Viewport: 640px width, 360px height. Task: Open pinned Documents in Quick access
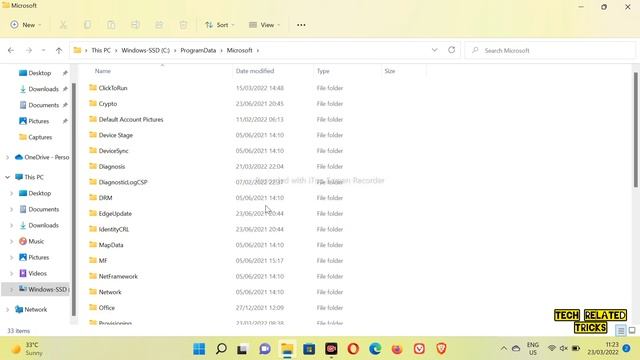tap(43, 105)
